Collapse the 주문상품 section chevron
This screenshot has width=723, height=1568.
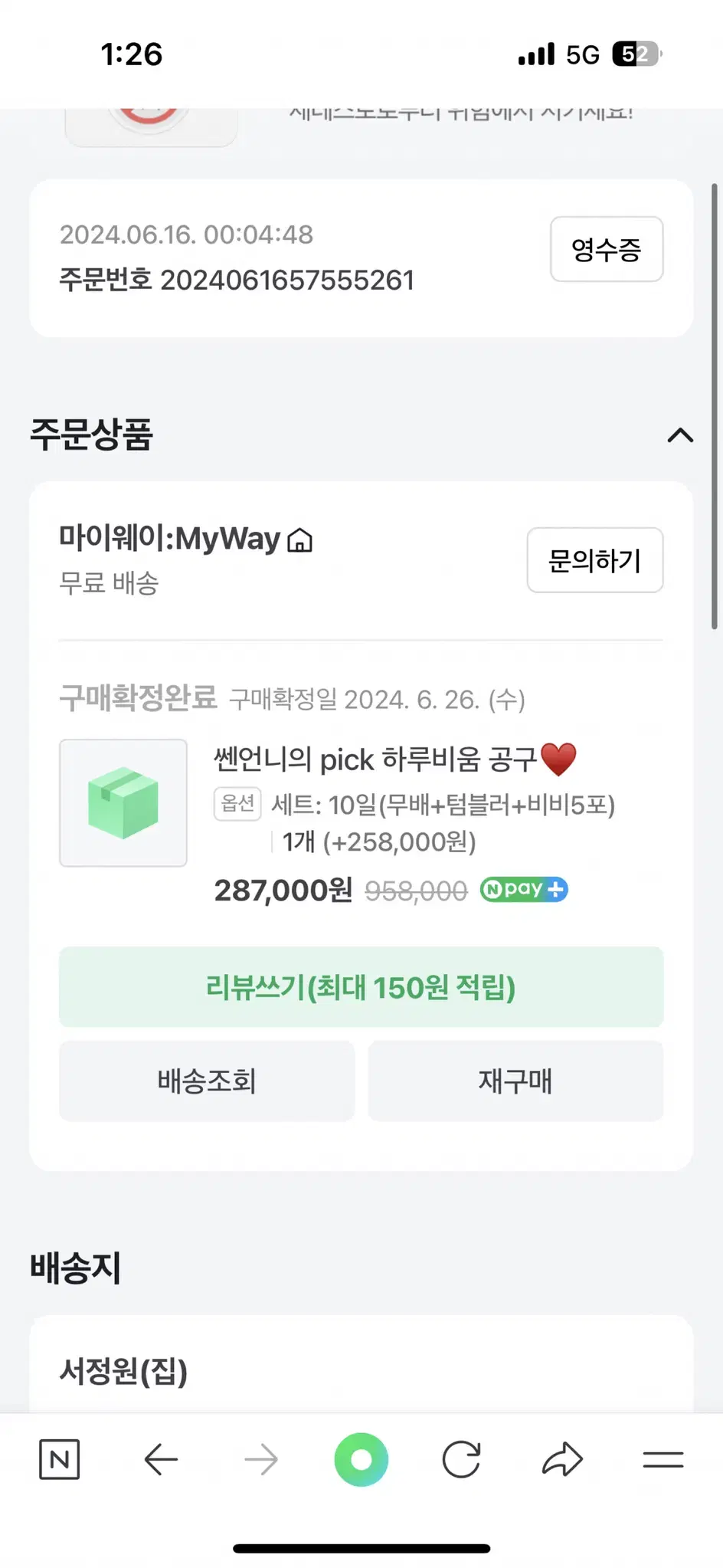pyautogui.click(x=680, y=435)
